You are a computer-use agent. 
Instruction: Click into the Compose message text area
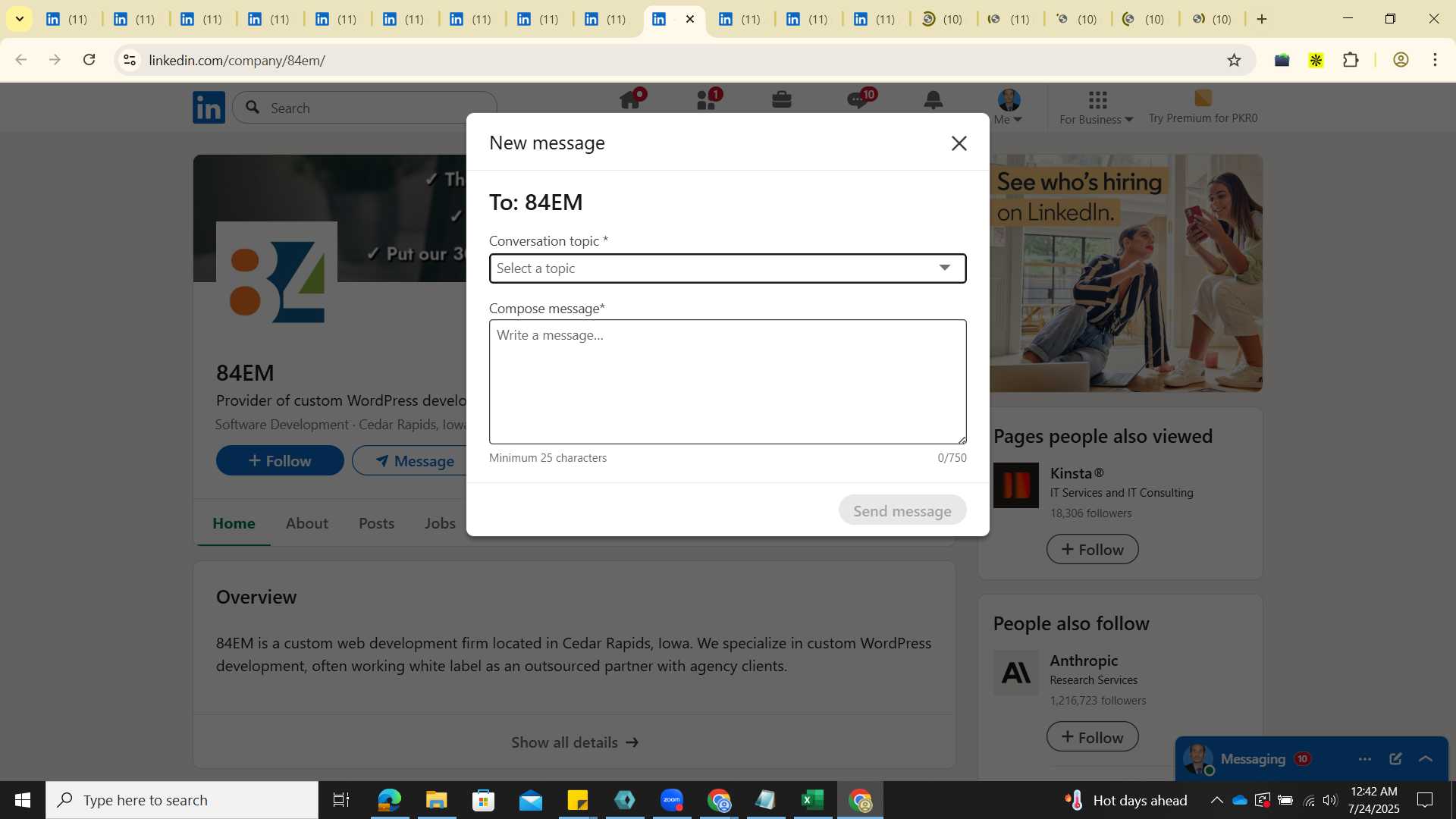pyautogui.click(x=727, y=381)
